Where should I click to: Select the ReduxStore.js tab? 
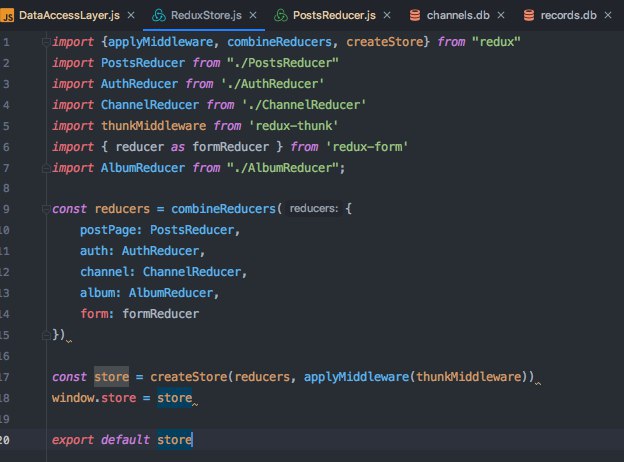point(204,15)
